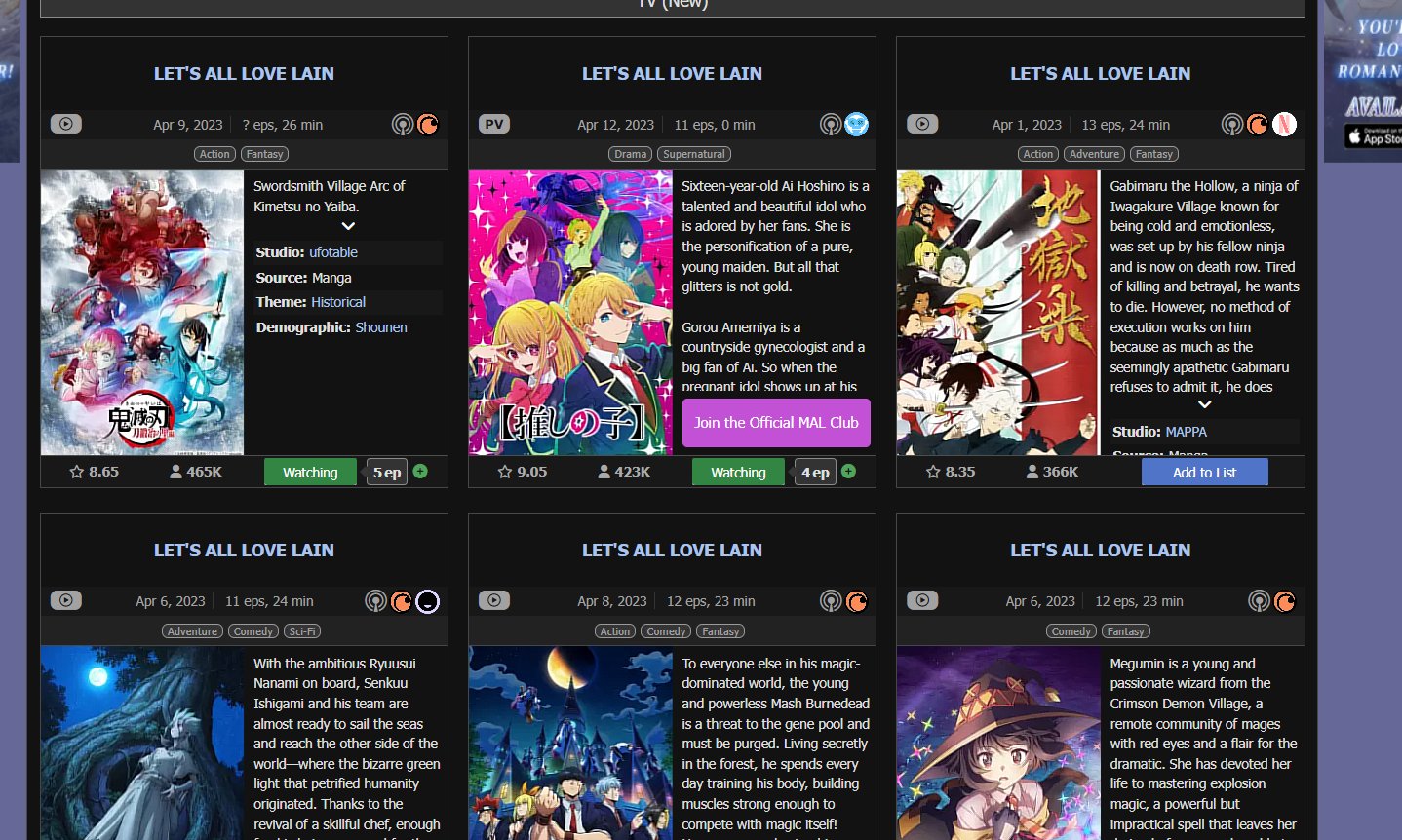Open the video preview play icon on the Demon Slayer card
This screenshot has height=840, width=1402.
(65, 124)
